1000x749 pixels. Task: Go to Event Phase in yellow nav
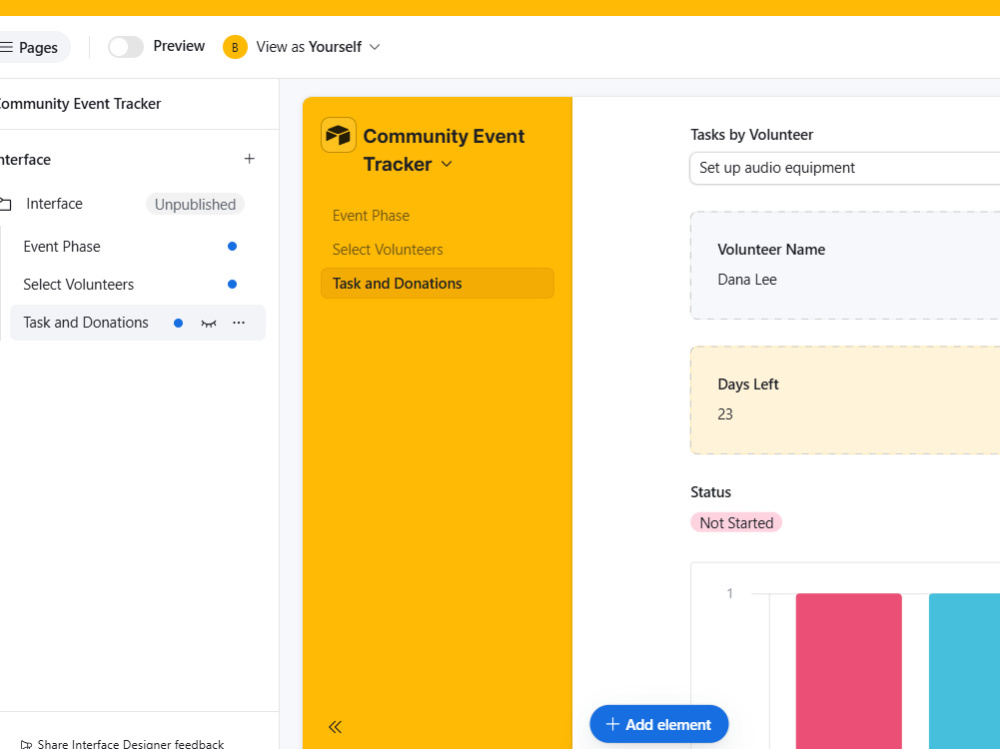point(371,216)
